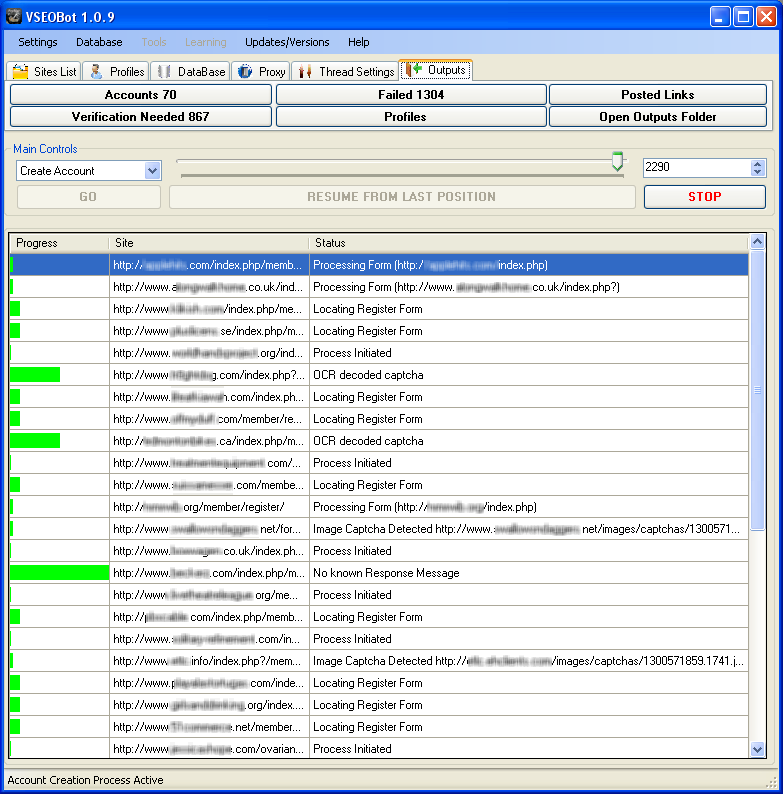Click the Site column header
The image size is (783, 794).
(x=209, y=243)
